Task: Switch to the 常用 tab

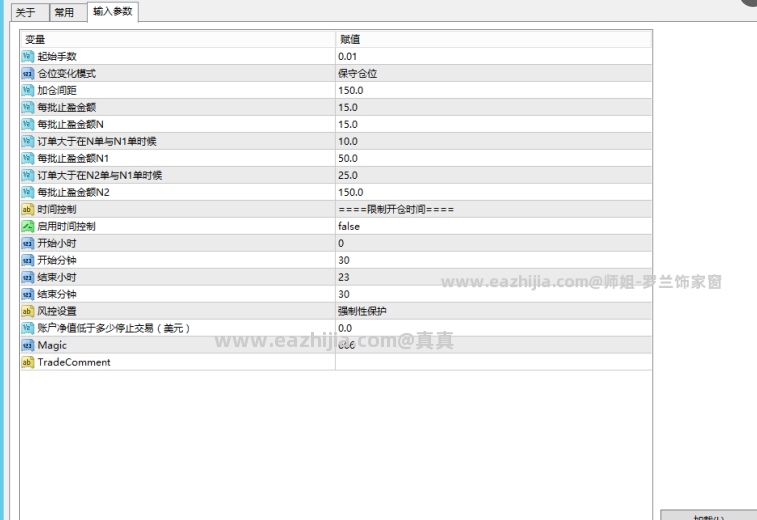Action: pyautogui.click(x=68, y=13)
